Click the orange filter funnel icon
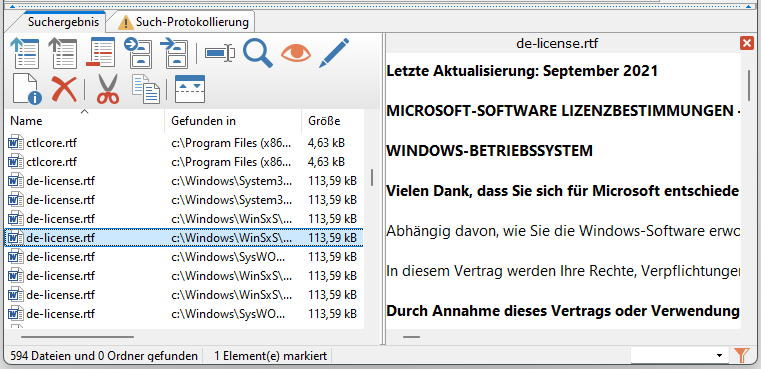This screenshot has height=369, width=761. (742, 355)
